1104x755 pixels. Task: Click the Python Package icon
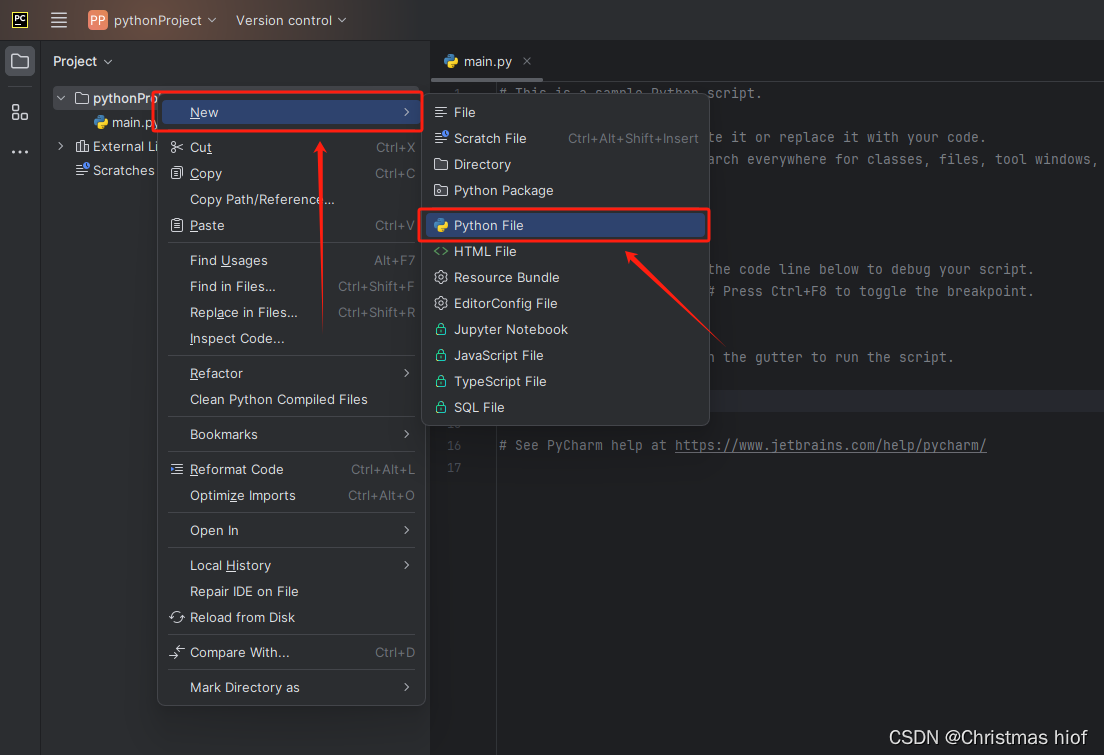click(x=441, y=190)
